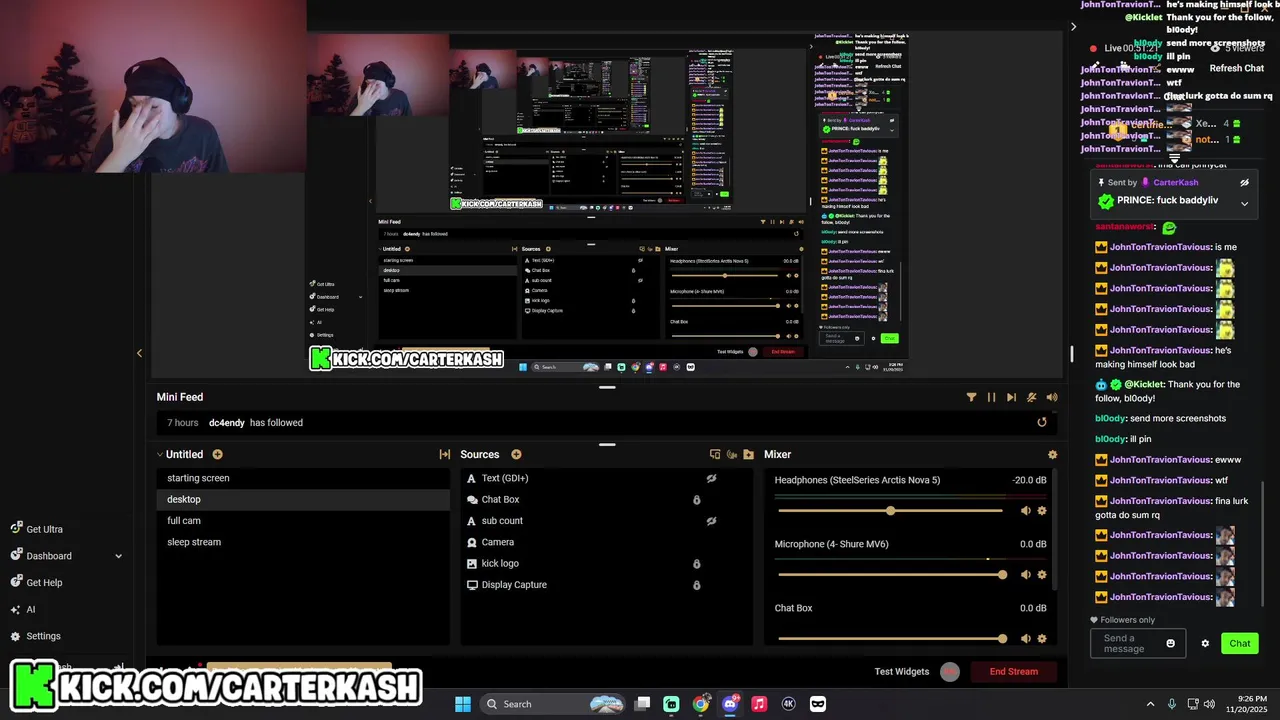The width and height of the screenshot is (1280, 720).
Task: Adjust the Headphones volume slider
Action: pyautogui.click(x=890, y=511)
